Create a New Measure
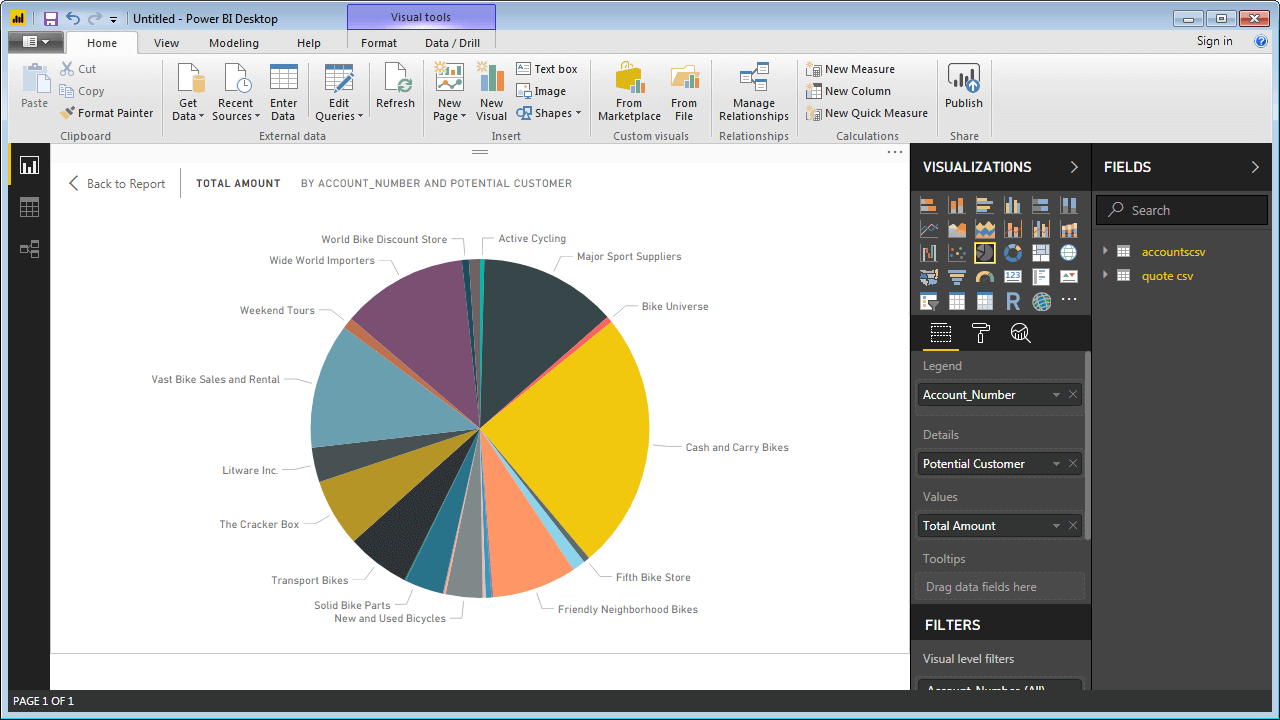The height and width of the screenshot is (720, 1280). [851, 69]
